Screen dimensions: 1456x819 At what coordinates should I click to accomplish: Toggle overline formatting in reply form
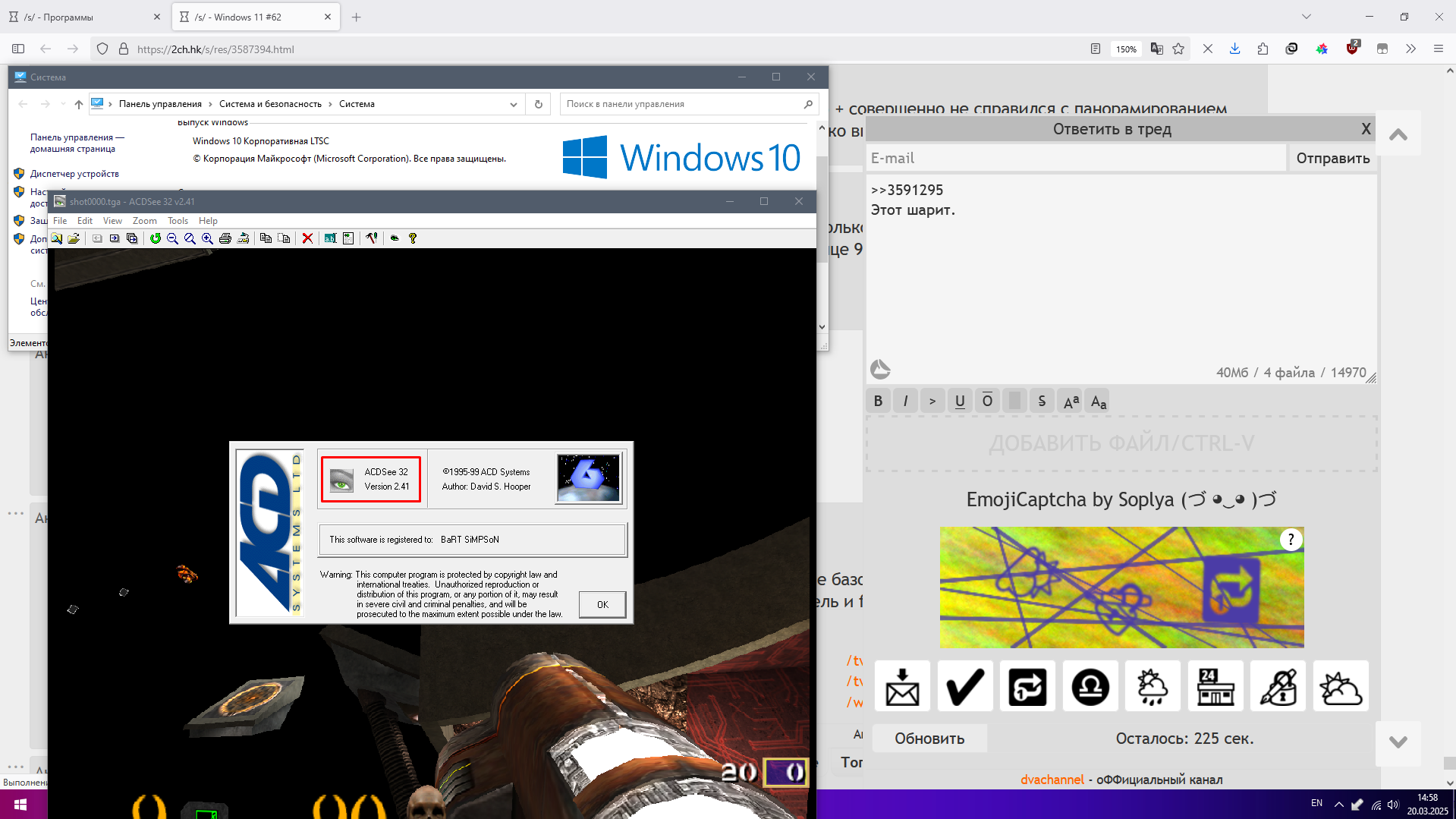(x=987, y=401)
